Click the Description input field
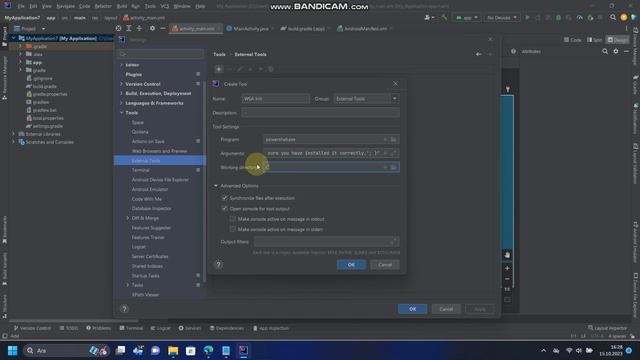Viewport: 640px width, 360px height. (320, 113)
